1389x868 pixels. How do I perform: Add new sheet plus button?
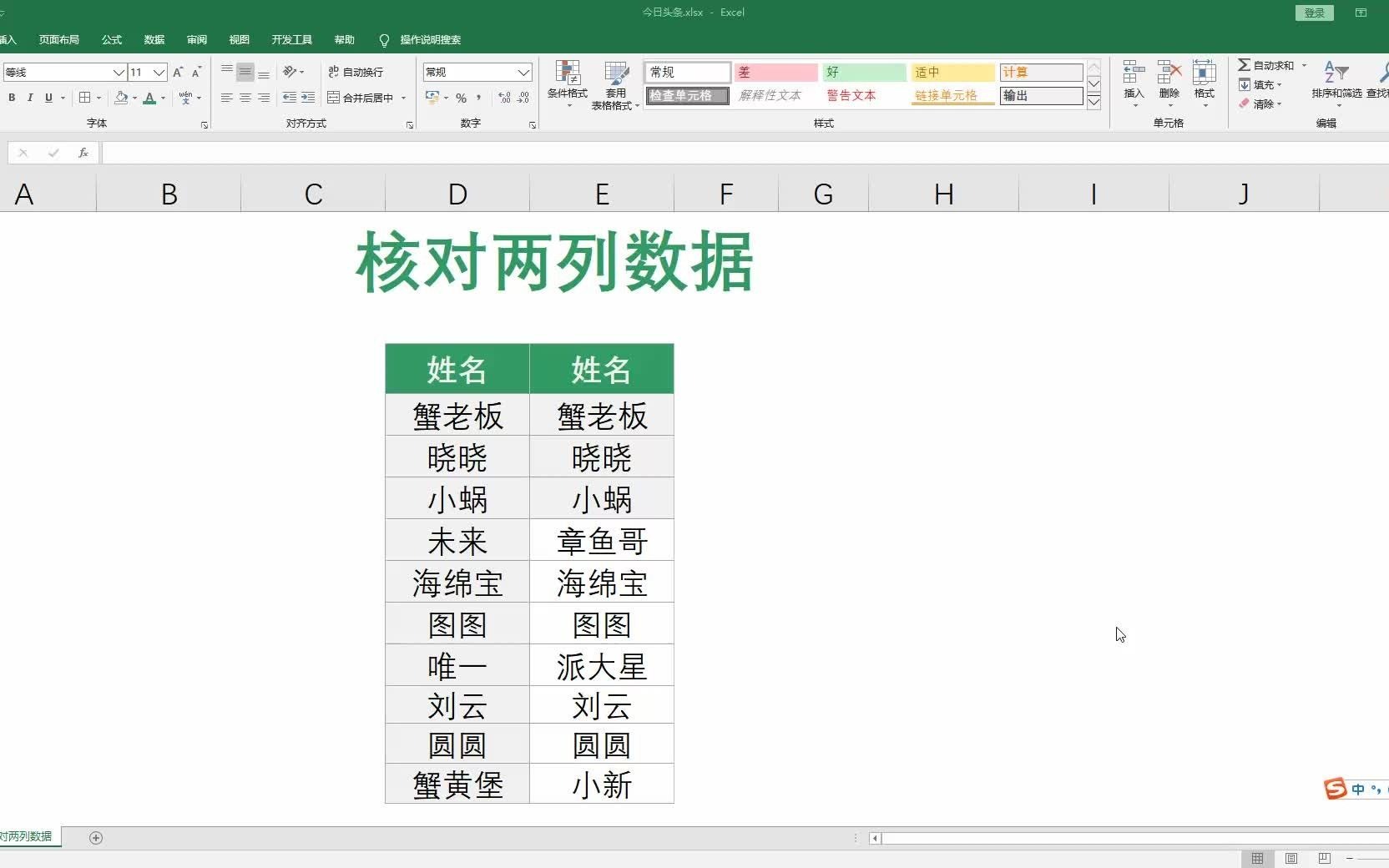tap(96, 837)
